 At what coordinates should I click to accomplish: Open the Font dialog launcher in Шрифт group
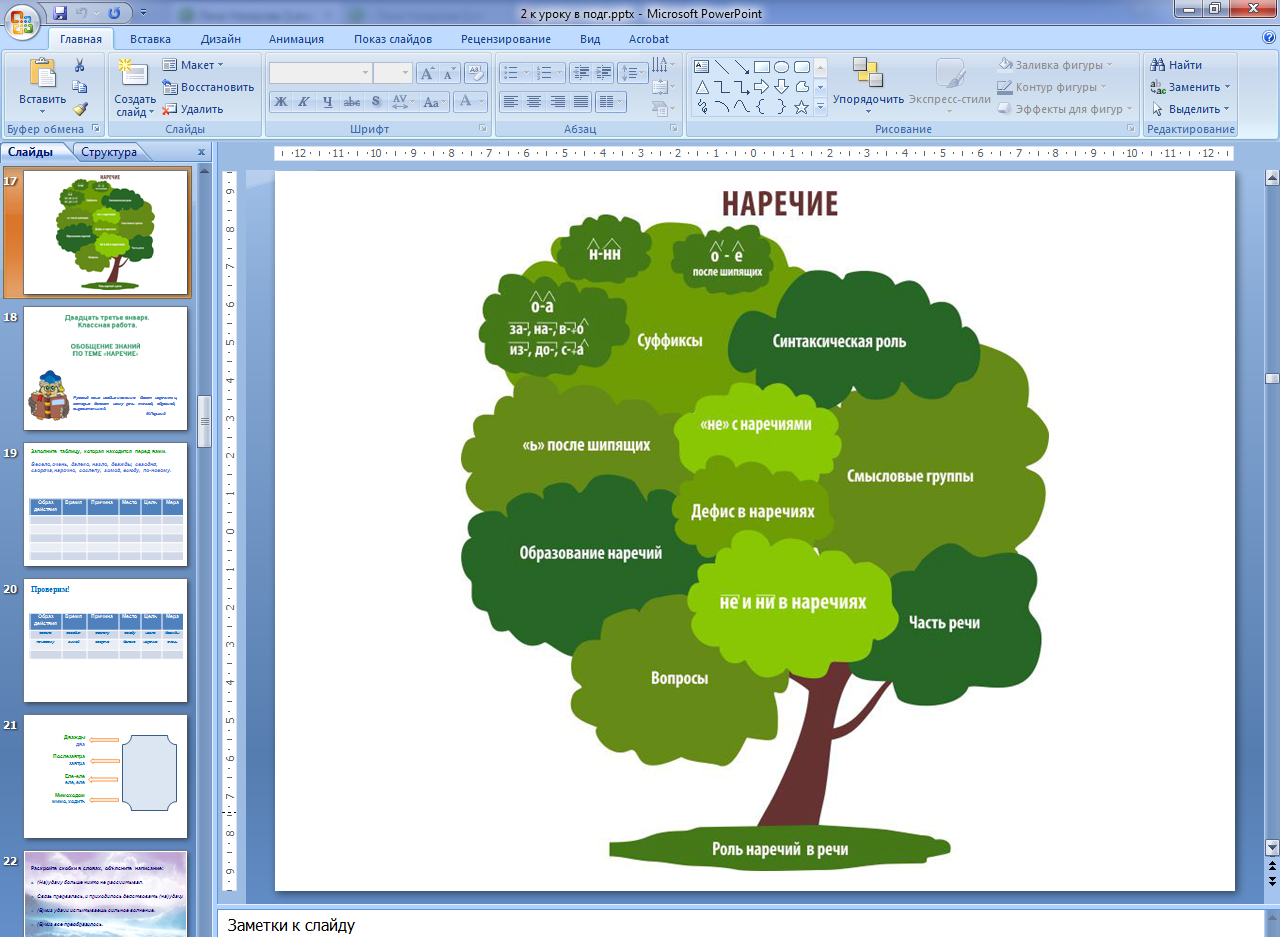[x=484, y=128]
